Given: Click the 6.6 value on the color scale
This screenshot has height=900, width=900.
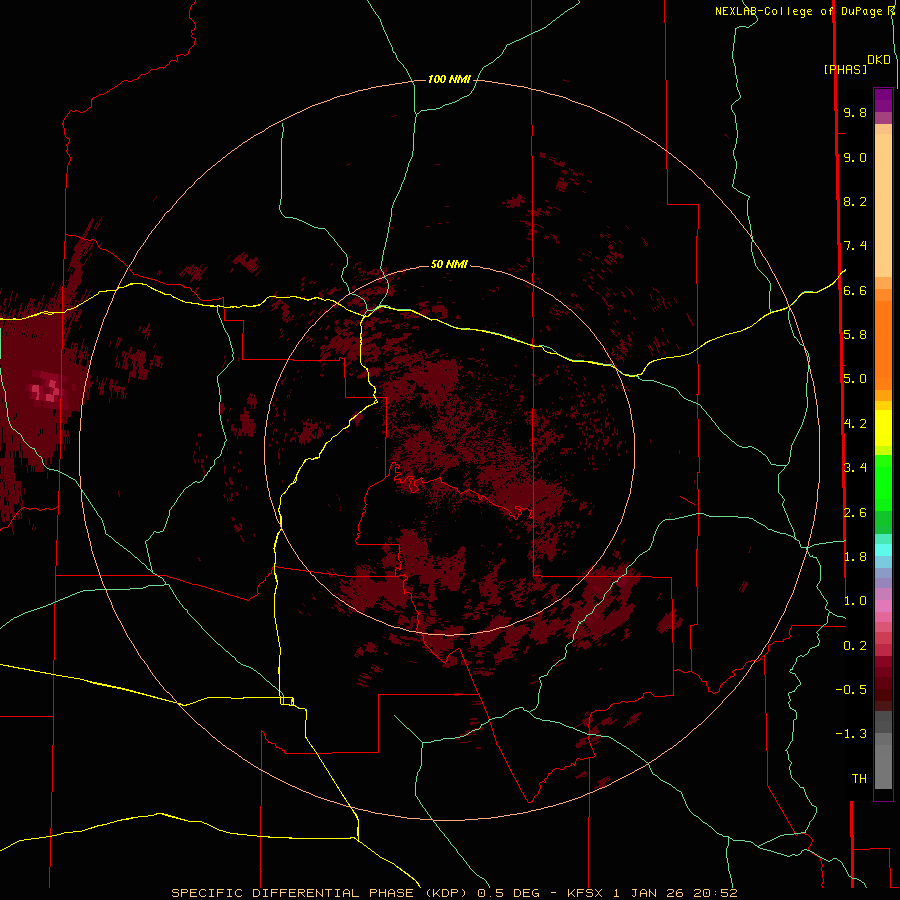Looking at the screenshot, I should click(x=855, y=290).
